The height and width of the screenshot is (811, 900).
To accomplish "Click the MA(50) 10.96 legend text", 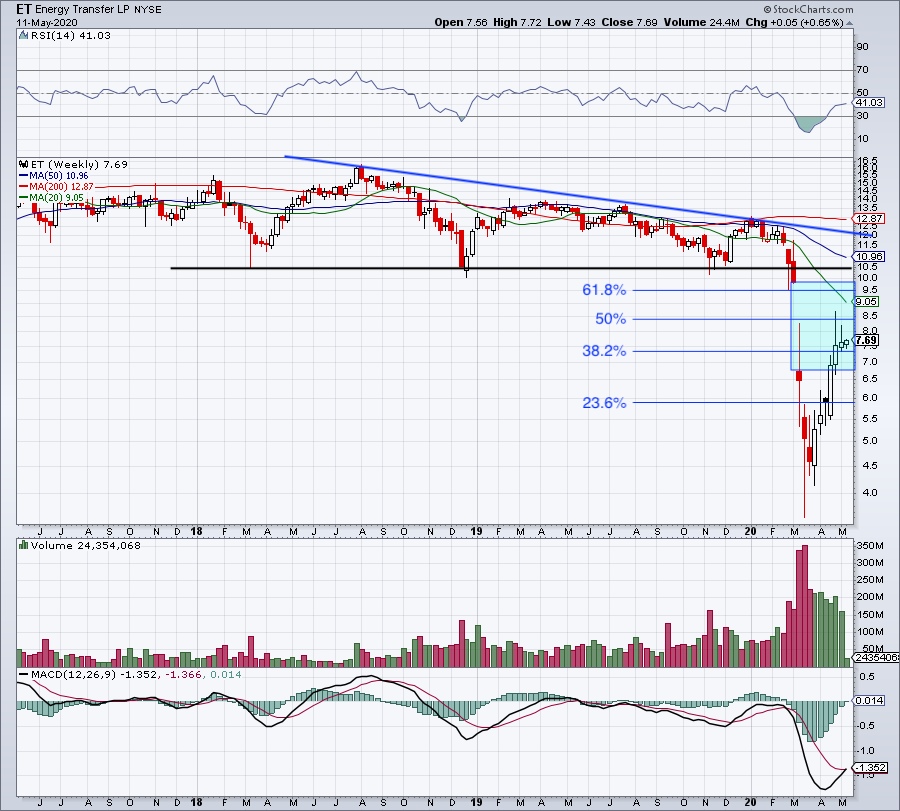I will coord(59,176).
